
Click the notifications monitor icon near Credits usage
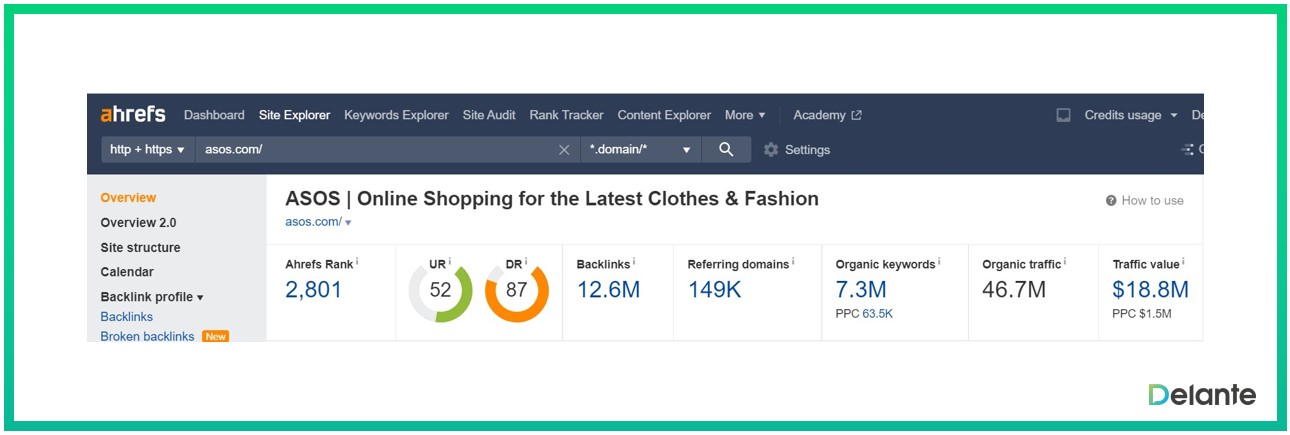coord(1063,115)
